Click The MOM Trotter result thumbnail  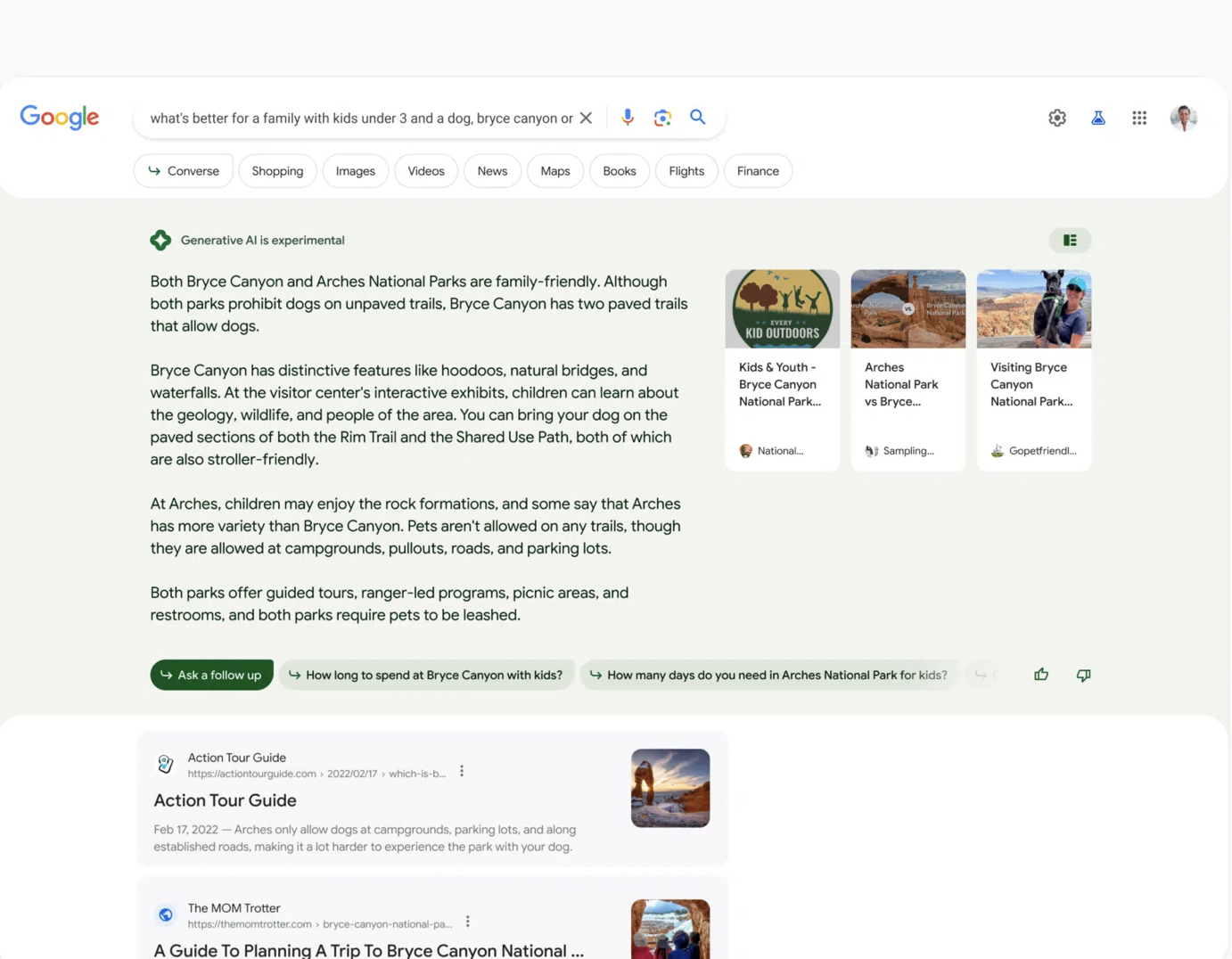670,929
